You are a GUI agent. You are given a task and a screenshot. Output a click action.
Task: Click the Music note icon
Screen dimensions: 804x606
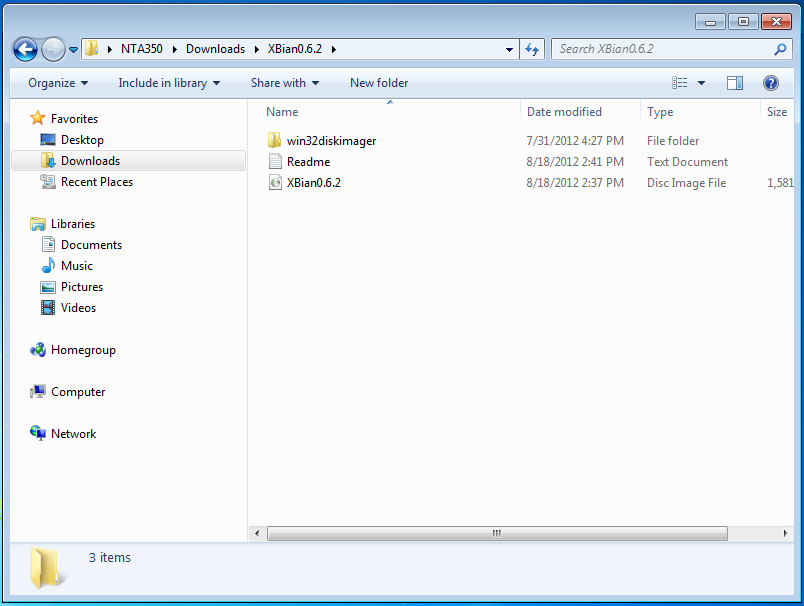[48, 266]
